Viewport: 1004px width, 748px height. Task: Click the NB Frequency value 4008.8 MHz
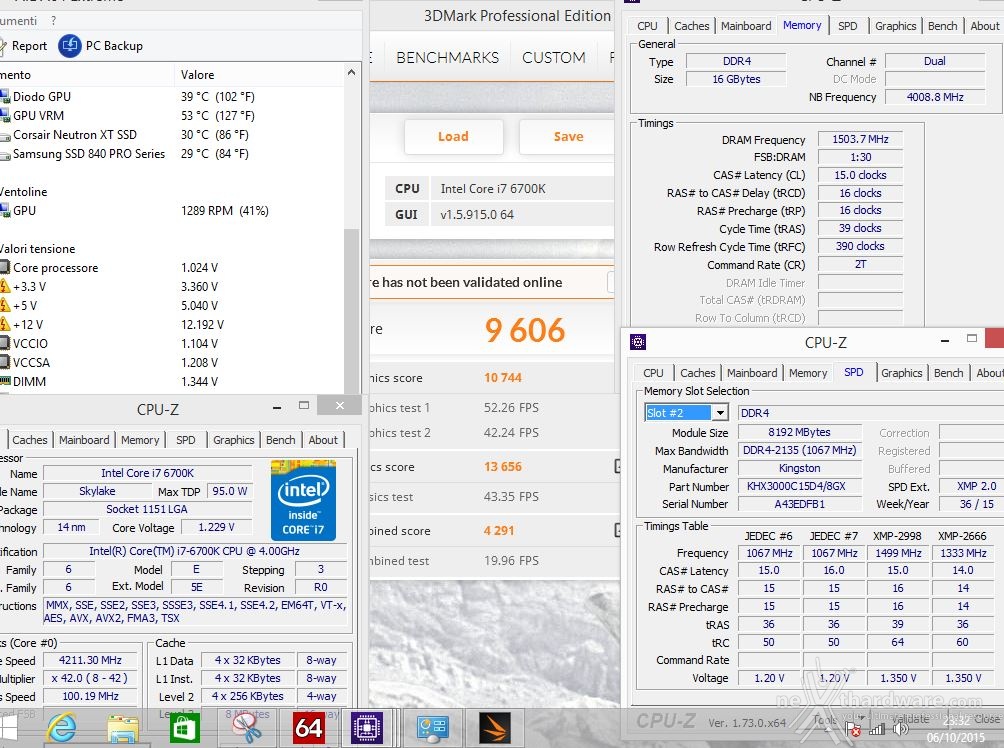935,97
